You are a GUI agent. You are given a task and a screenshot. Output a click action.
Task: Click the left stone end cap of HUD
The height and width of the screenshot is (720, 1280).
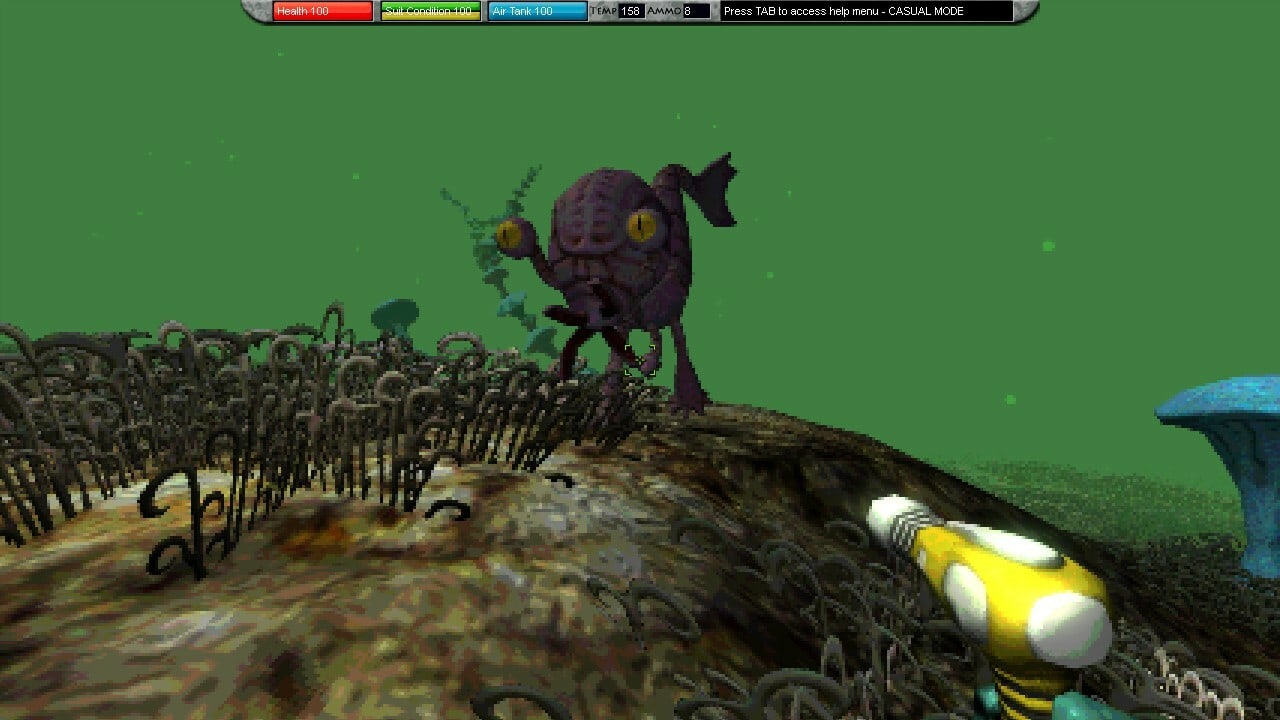coord(256,11)
